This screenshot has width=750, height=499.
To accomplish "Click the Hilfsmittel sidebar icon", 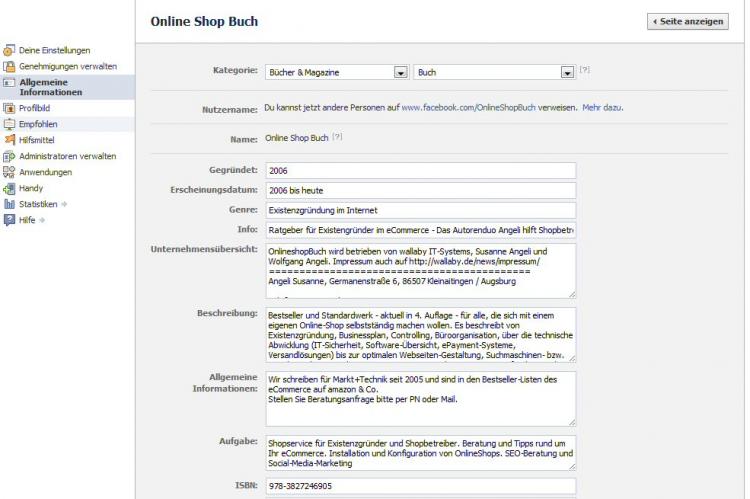I will click(9, 140).
